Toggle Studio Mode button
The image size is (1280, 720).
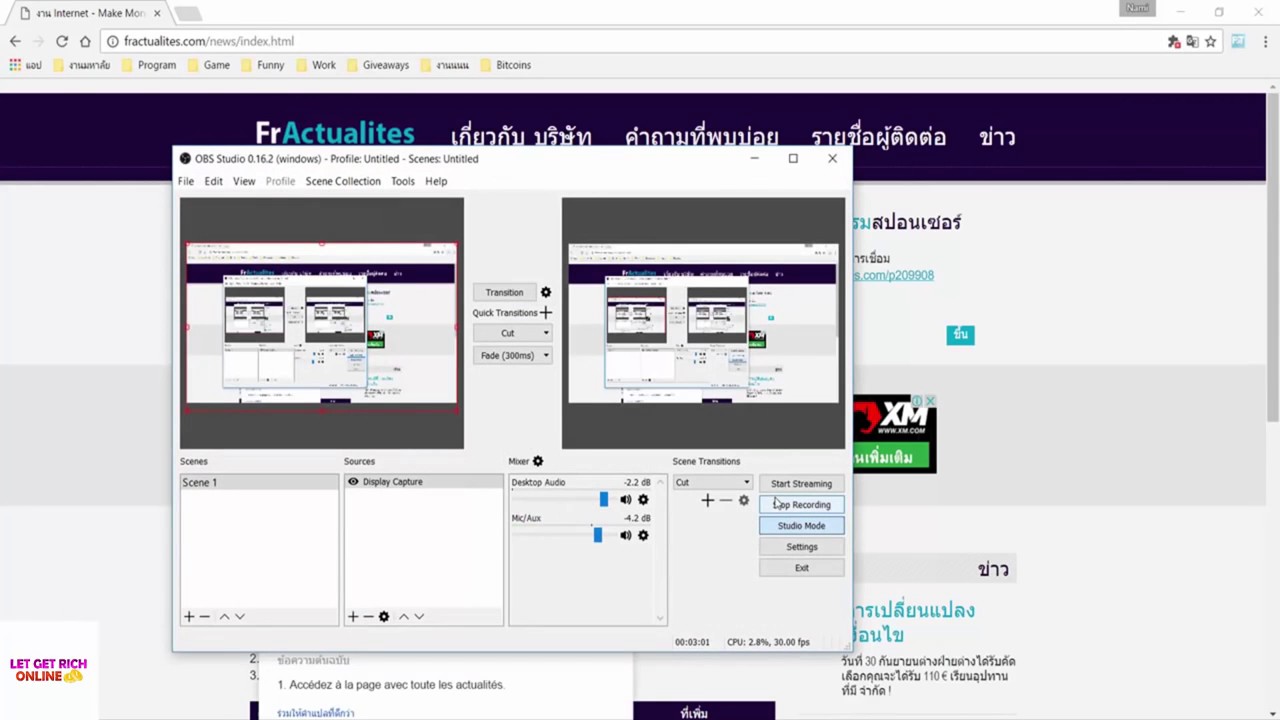[x=801, y=526]
